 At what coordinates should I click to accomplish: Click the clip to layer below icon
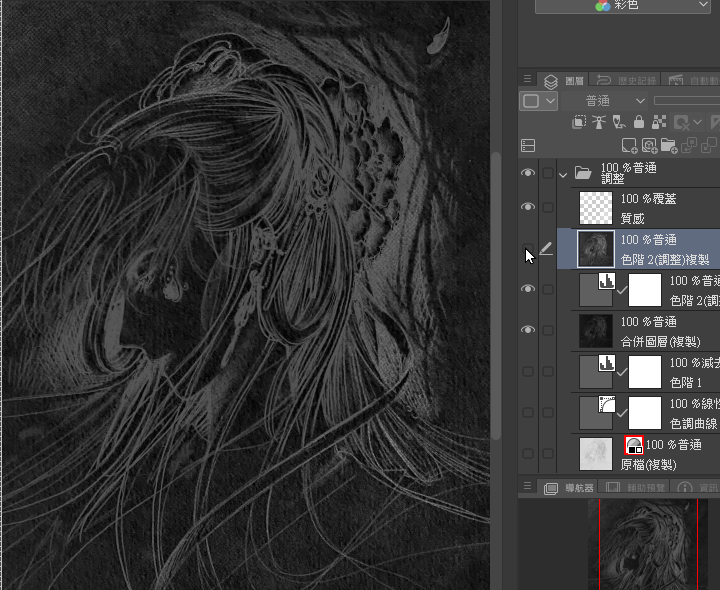pos(579,122)
